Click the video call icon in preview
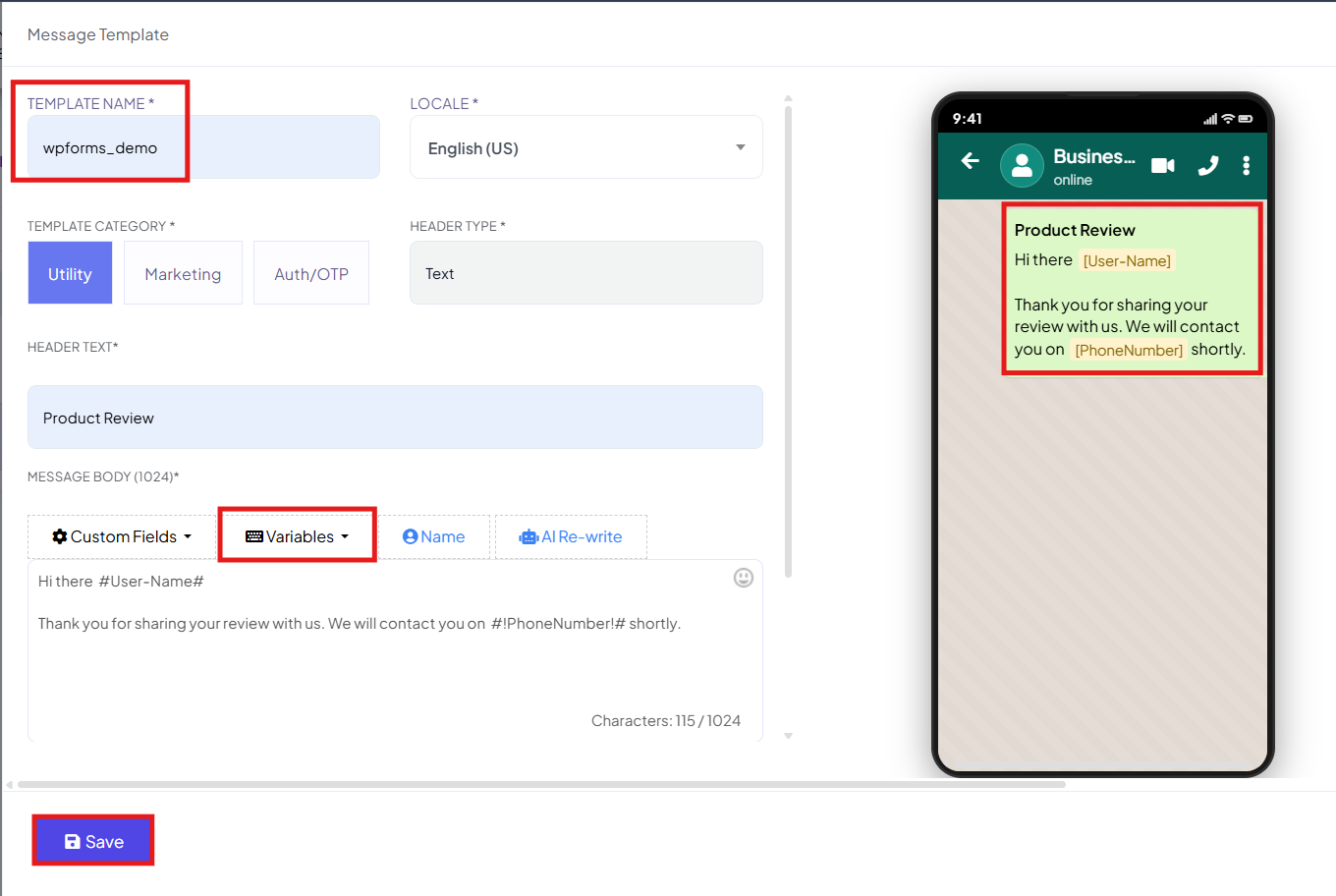Screen dimensions: 1336x896 (x=1163, y=165)
